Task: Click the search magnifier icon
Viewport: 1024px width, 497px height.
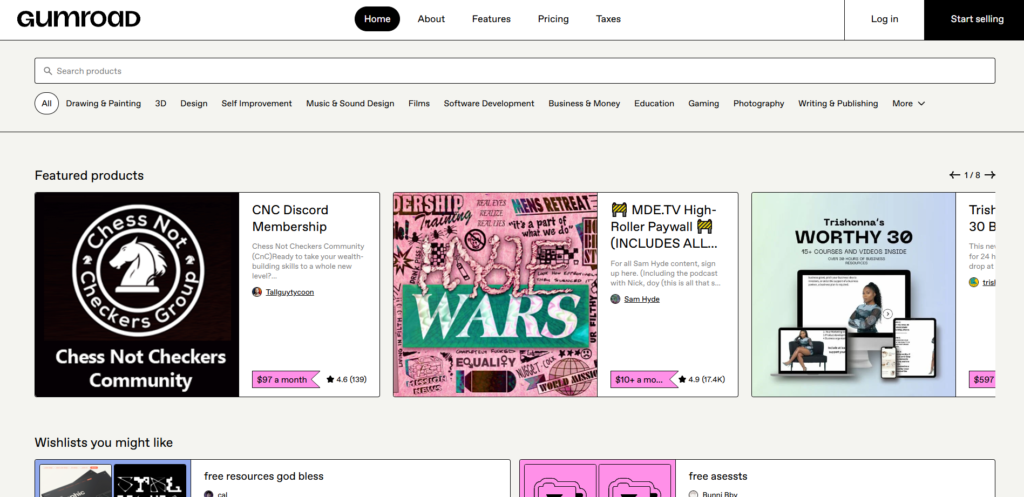Action: (x=48, y=71)
